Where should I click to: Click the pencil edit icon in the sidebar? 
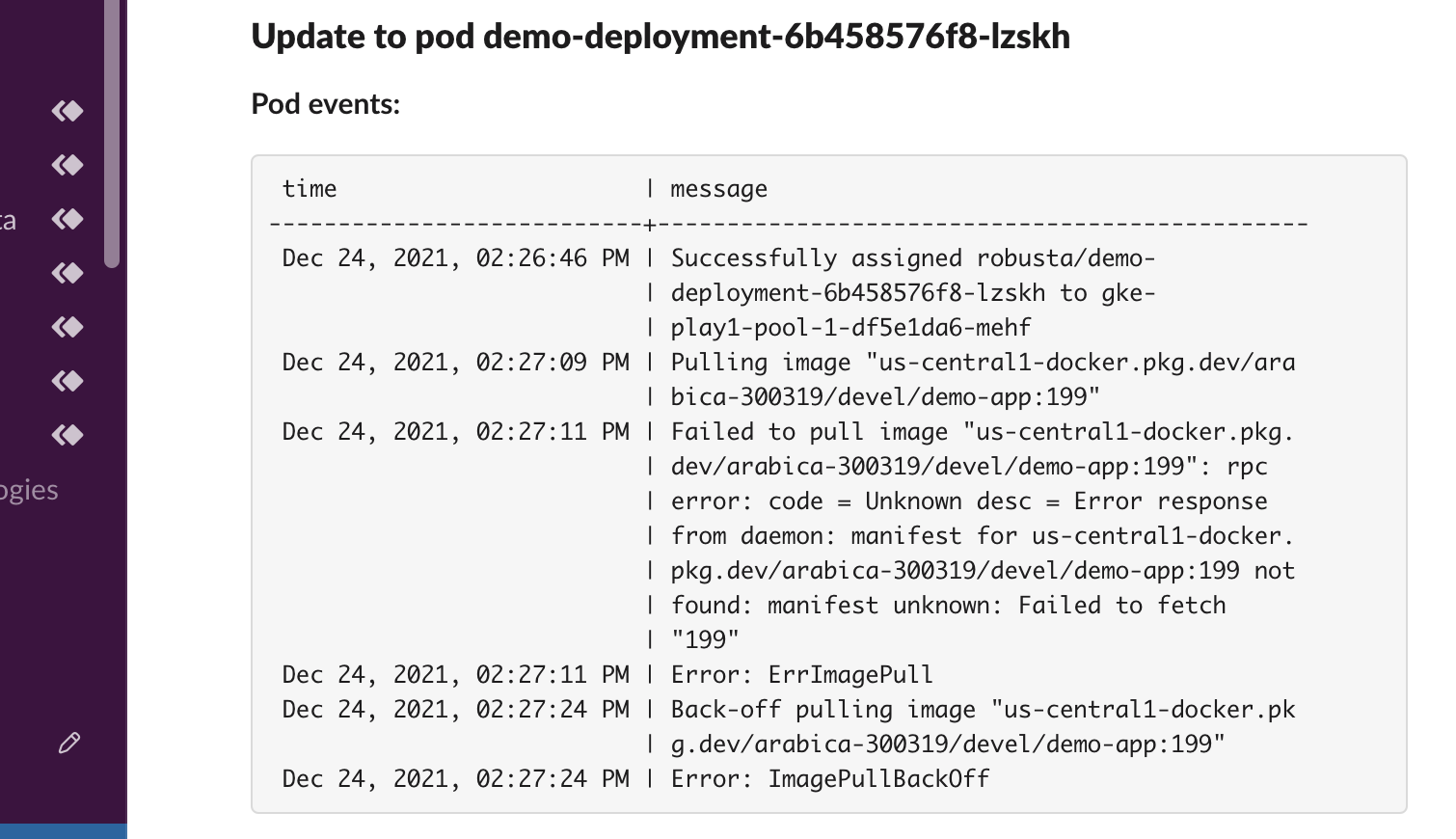pyautogui.click(x=69, y=743)
